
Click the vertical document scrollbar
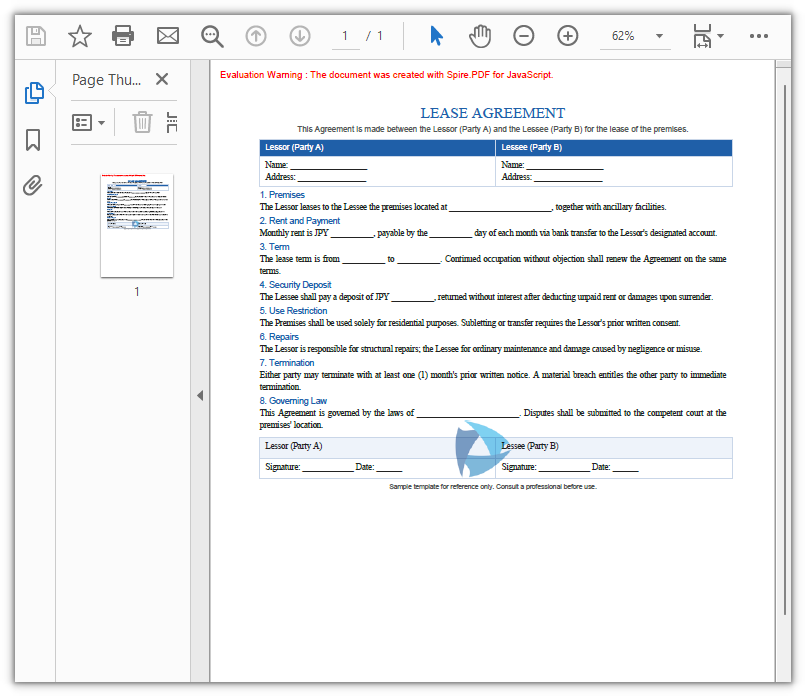[x=784, y=350]
